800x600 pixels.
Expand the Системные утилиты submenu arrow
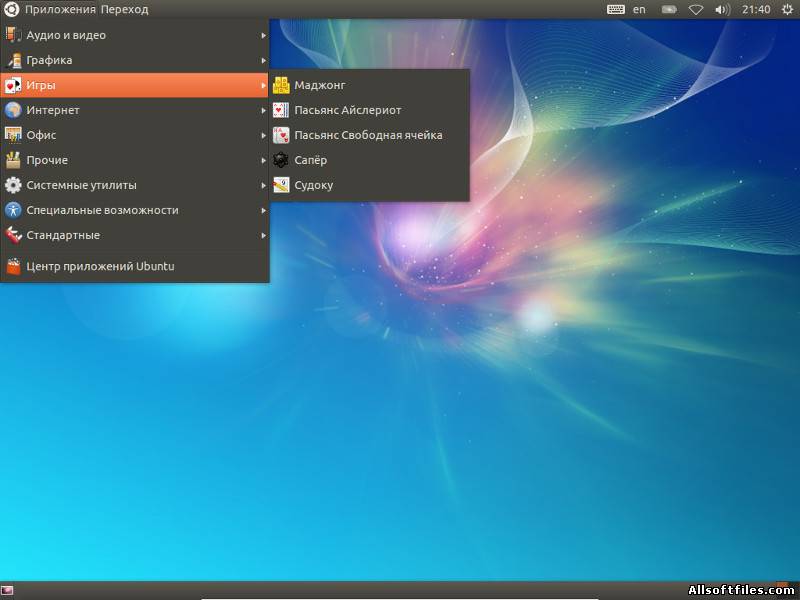tap(263, 185)
